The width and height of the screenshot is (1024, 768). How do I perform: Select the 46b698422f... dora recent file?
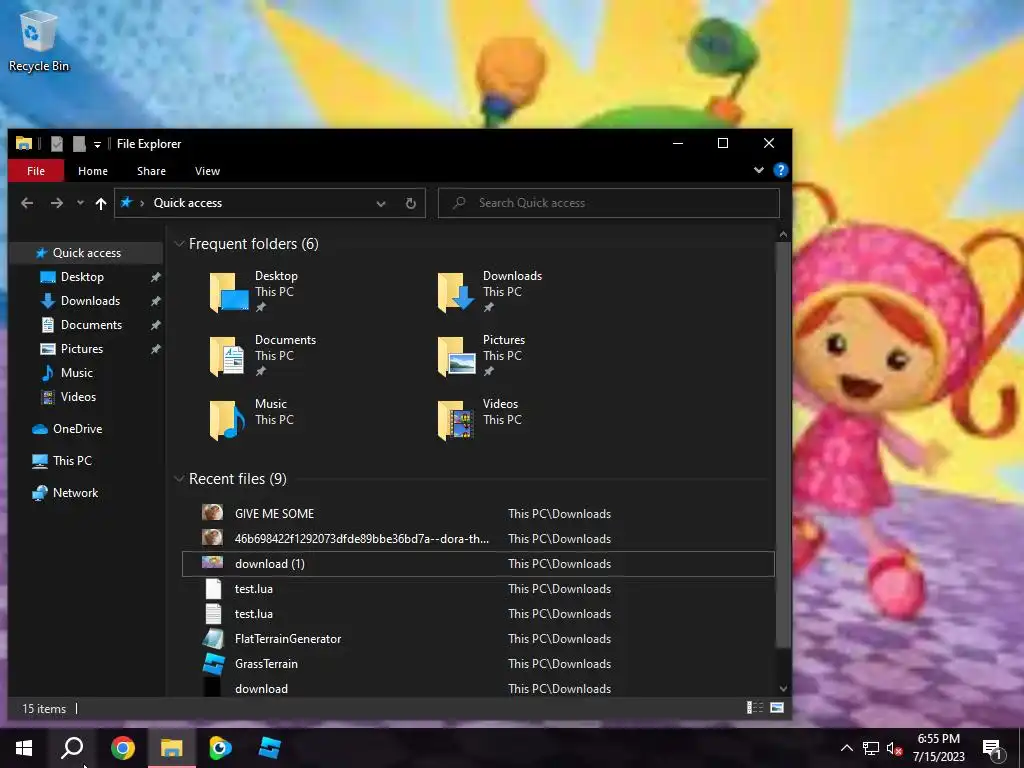click(x=478, y=539)
